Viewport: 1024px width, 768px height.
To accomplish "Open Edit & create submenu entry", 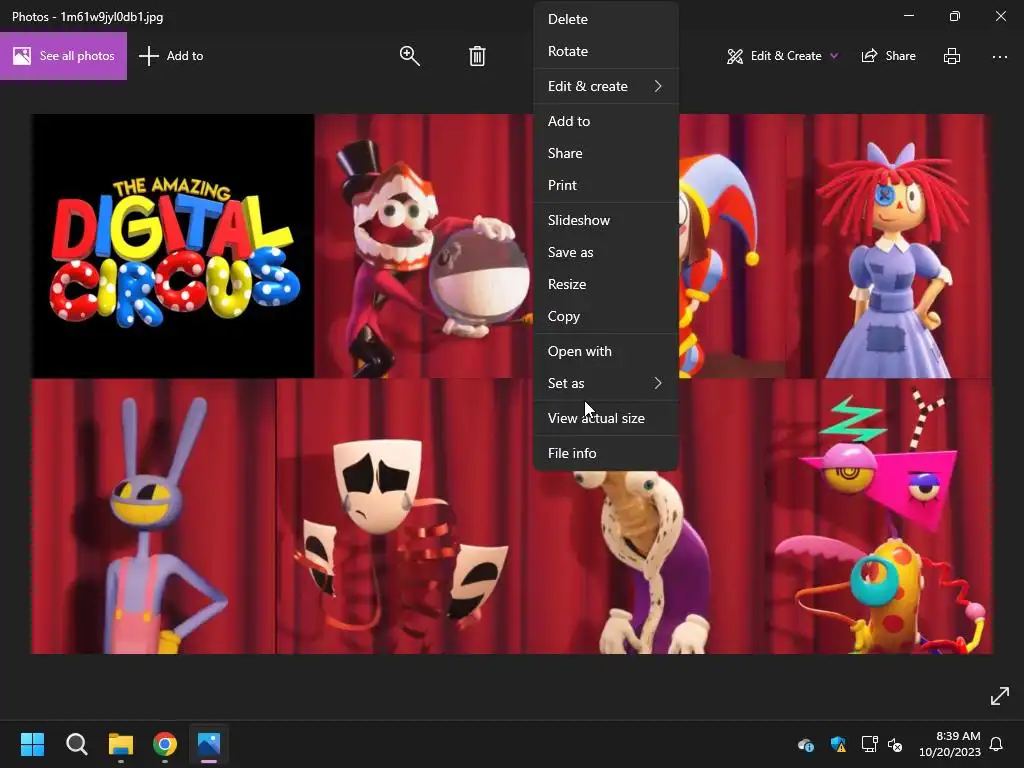I will click(x=605, y=86).
